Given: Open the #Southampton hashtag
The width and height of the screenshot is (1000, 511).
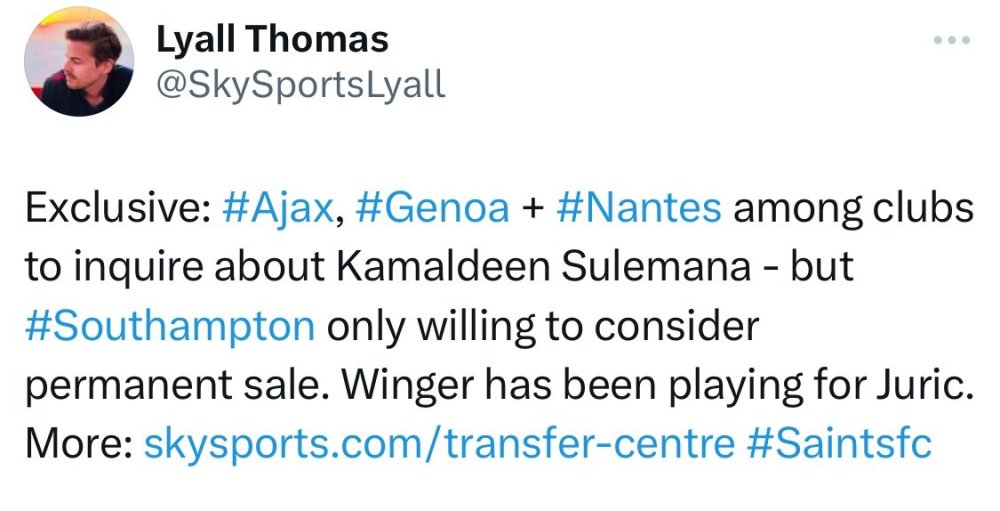Looking at the screenshot, I should [169, 326].
